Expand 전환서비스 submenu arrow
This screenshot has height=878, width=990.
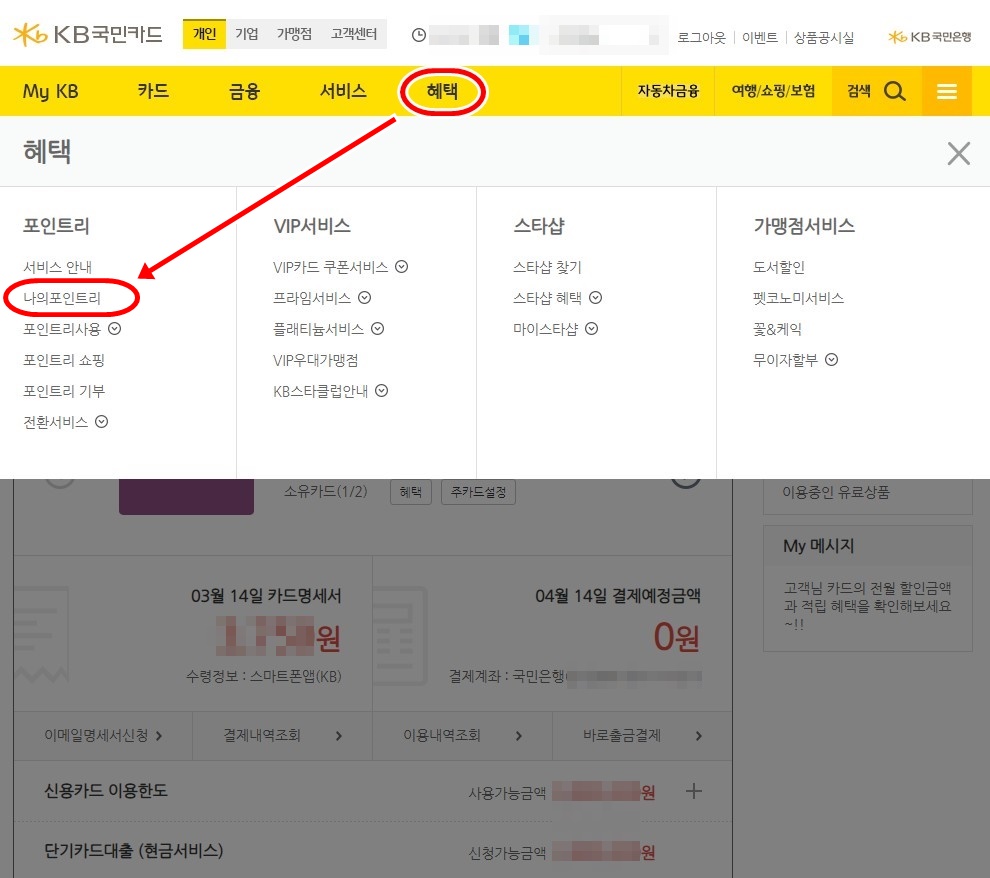(x=102, y=421)
